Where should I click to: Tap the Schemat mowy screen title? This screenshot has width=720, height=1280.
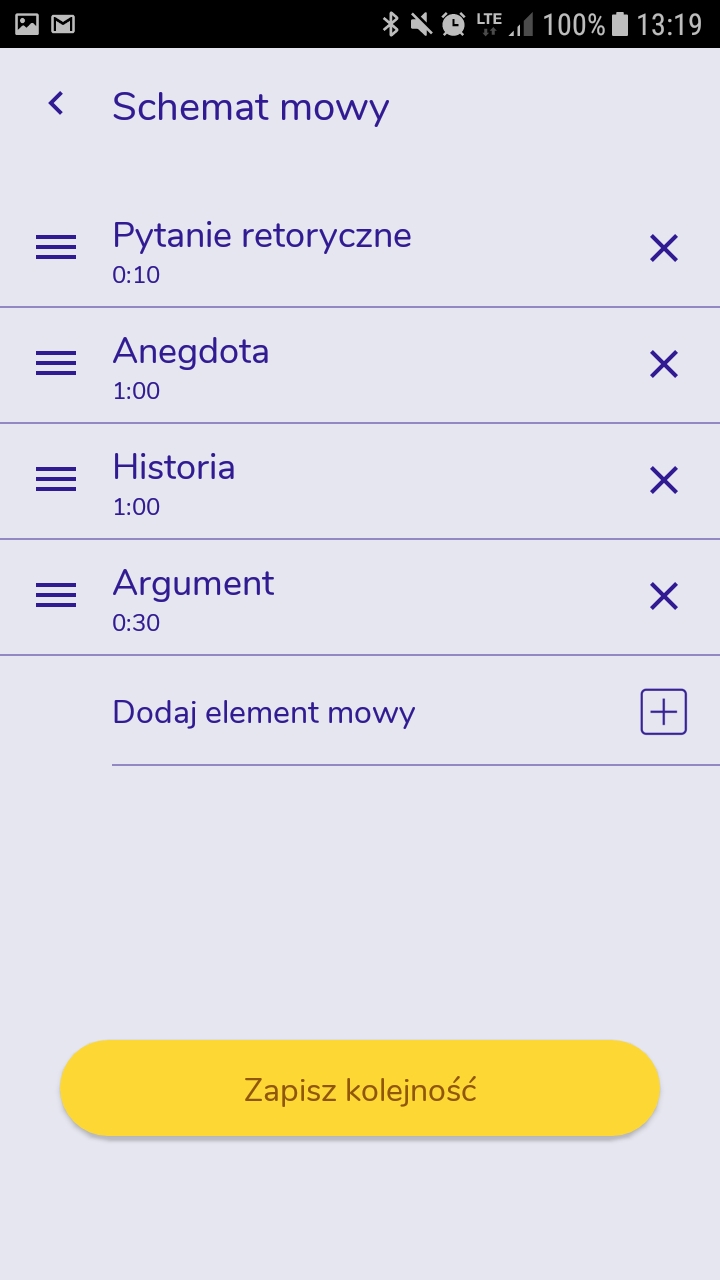251,107
